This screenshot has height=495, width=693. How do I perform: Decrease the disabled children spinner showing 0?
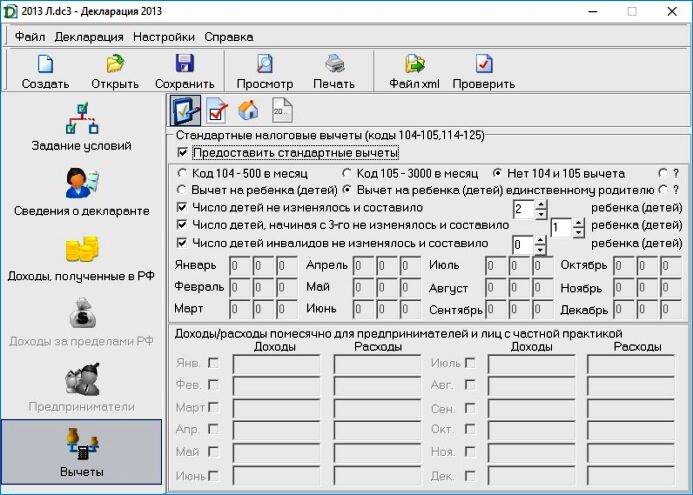pyautogui.click(x=541, y=248)
